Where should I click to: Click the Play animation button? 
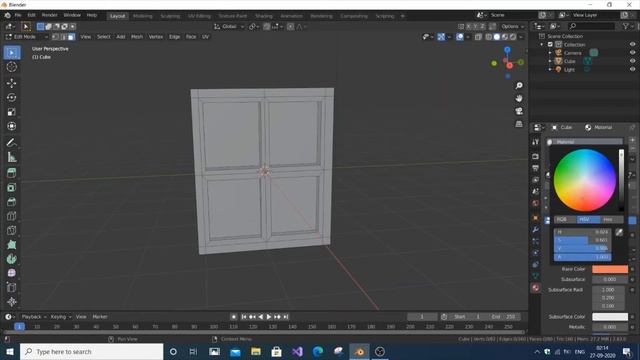tap(269, 317)
